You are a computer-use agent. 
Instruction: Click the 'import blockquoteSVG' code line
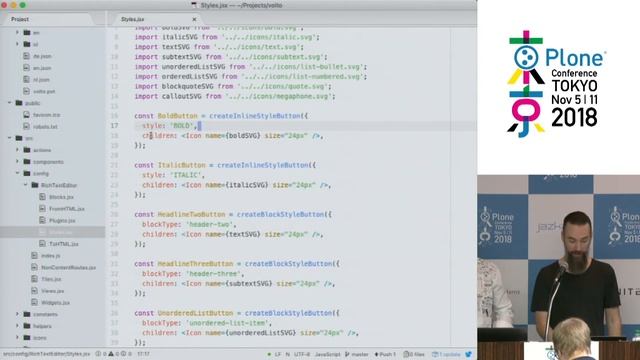(233, 87)
